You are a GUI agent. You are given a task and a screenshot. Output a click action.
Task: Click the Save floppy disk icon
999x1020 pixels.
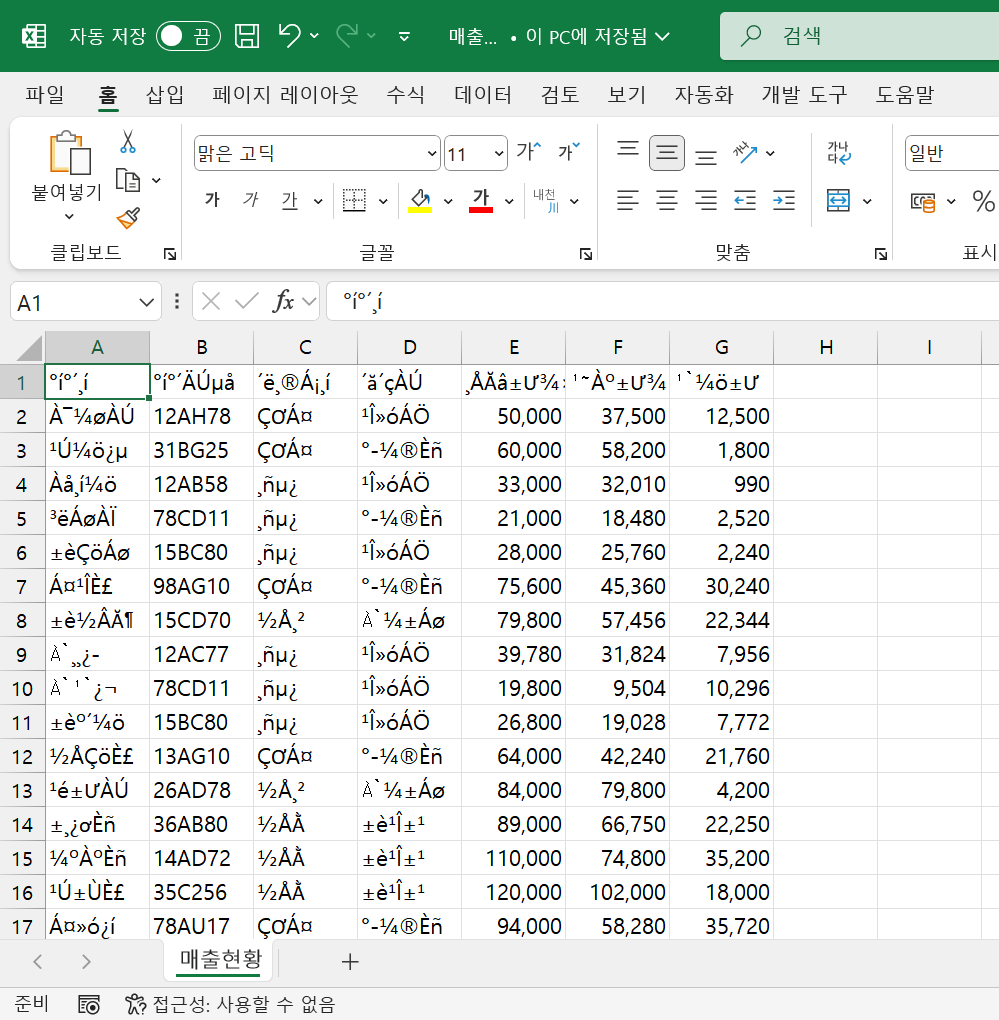click(x=247, y=37)
